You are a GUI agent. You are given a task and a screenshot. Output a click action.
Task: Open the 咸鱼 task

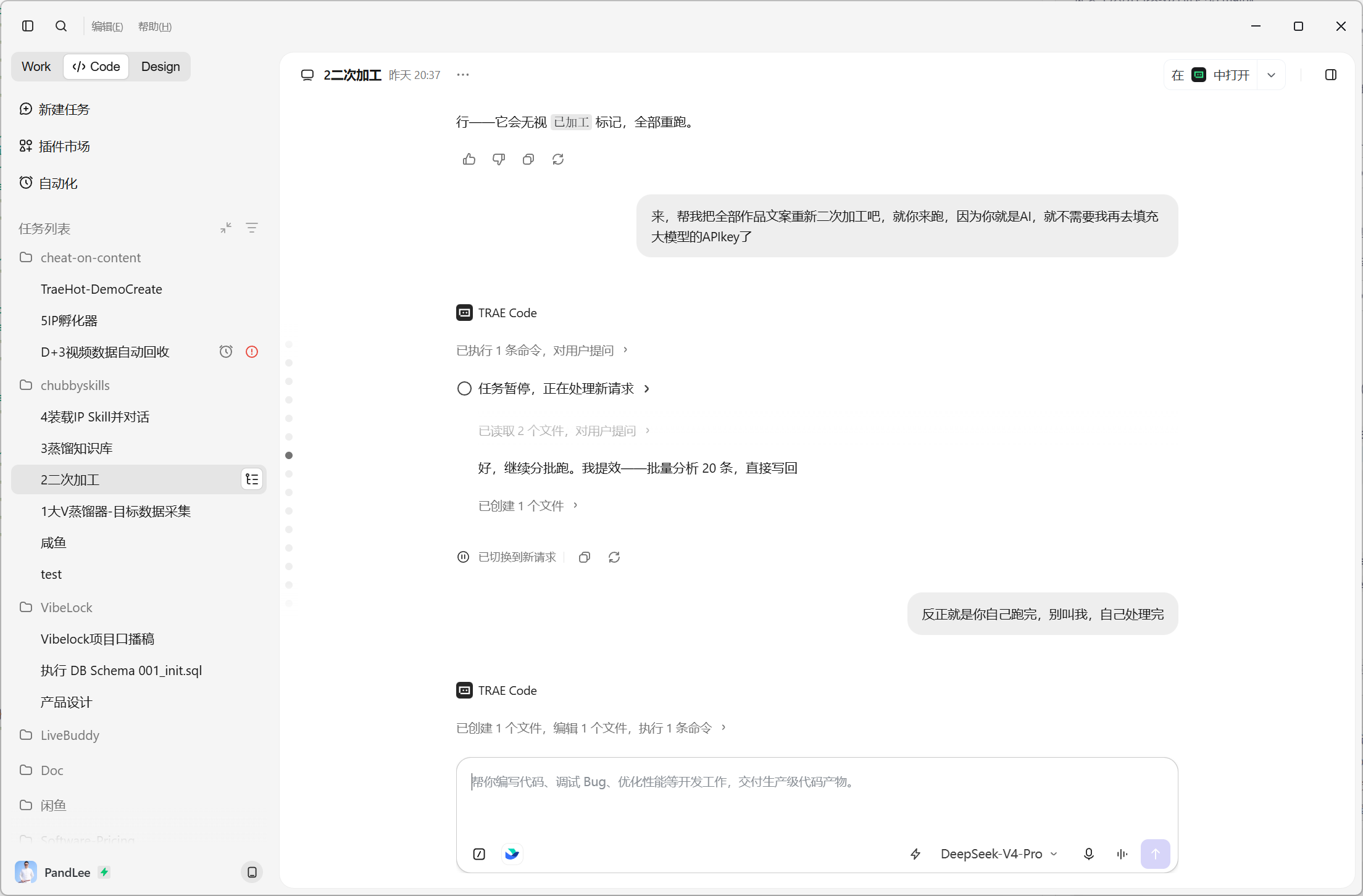coord(139,543)
